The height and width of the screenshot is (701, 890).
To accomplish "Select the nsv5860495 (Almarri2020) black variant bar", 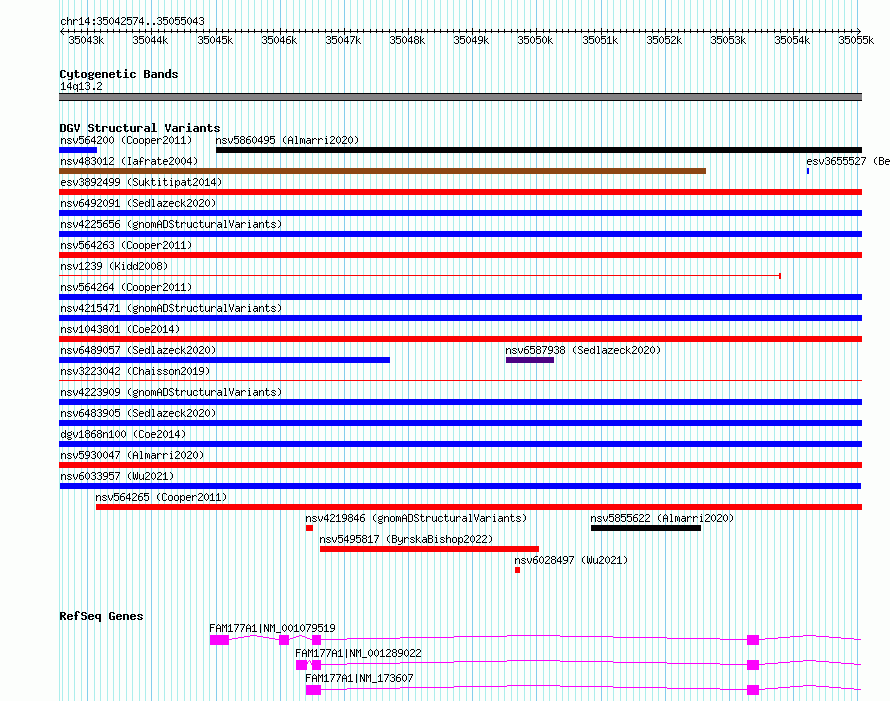I will (x=539, y=150).
